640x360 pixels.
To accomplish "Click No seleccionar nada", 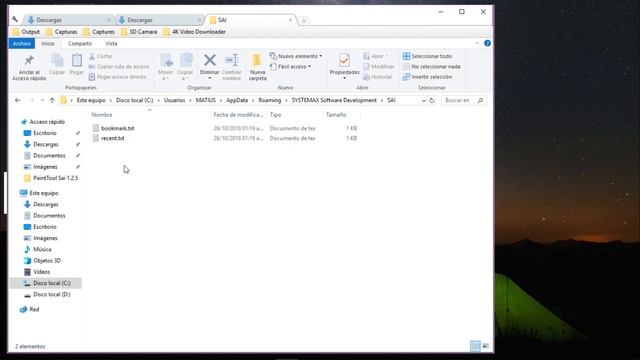I will (432, 67).
